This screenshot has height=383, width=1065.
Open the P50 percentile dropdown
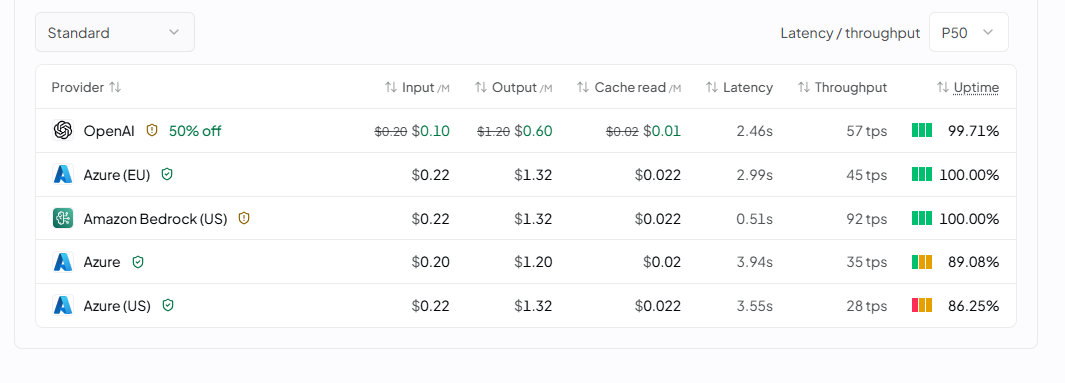coord(969,32)
